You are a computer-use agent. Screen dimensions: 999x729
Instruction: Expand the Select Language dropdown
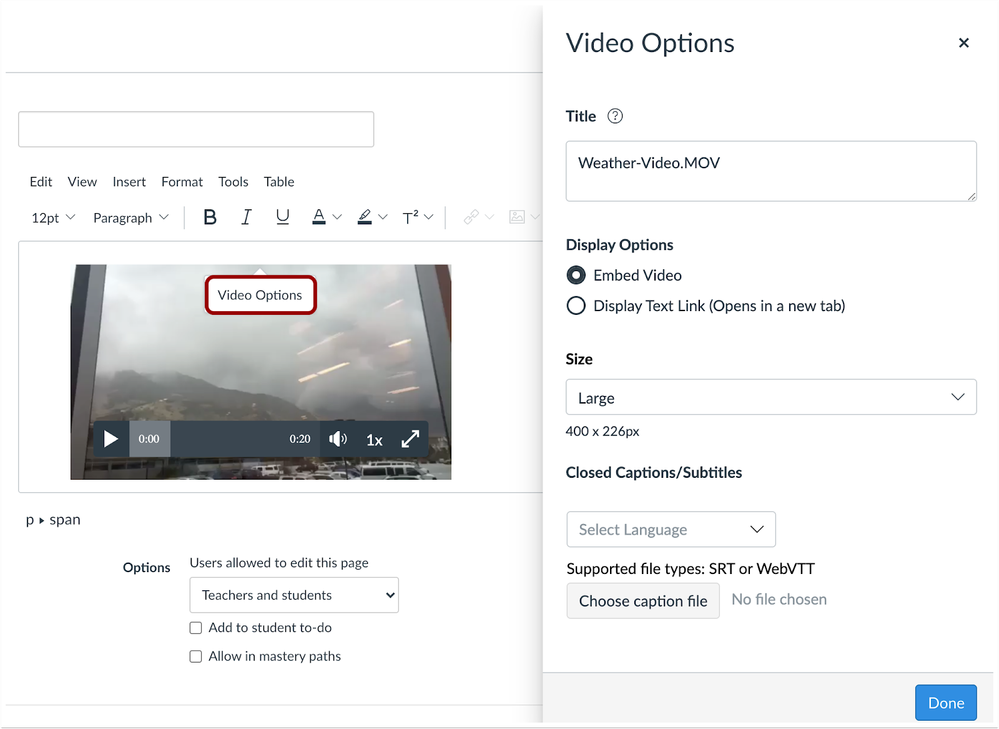670,529
